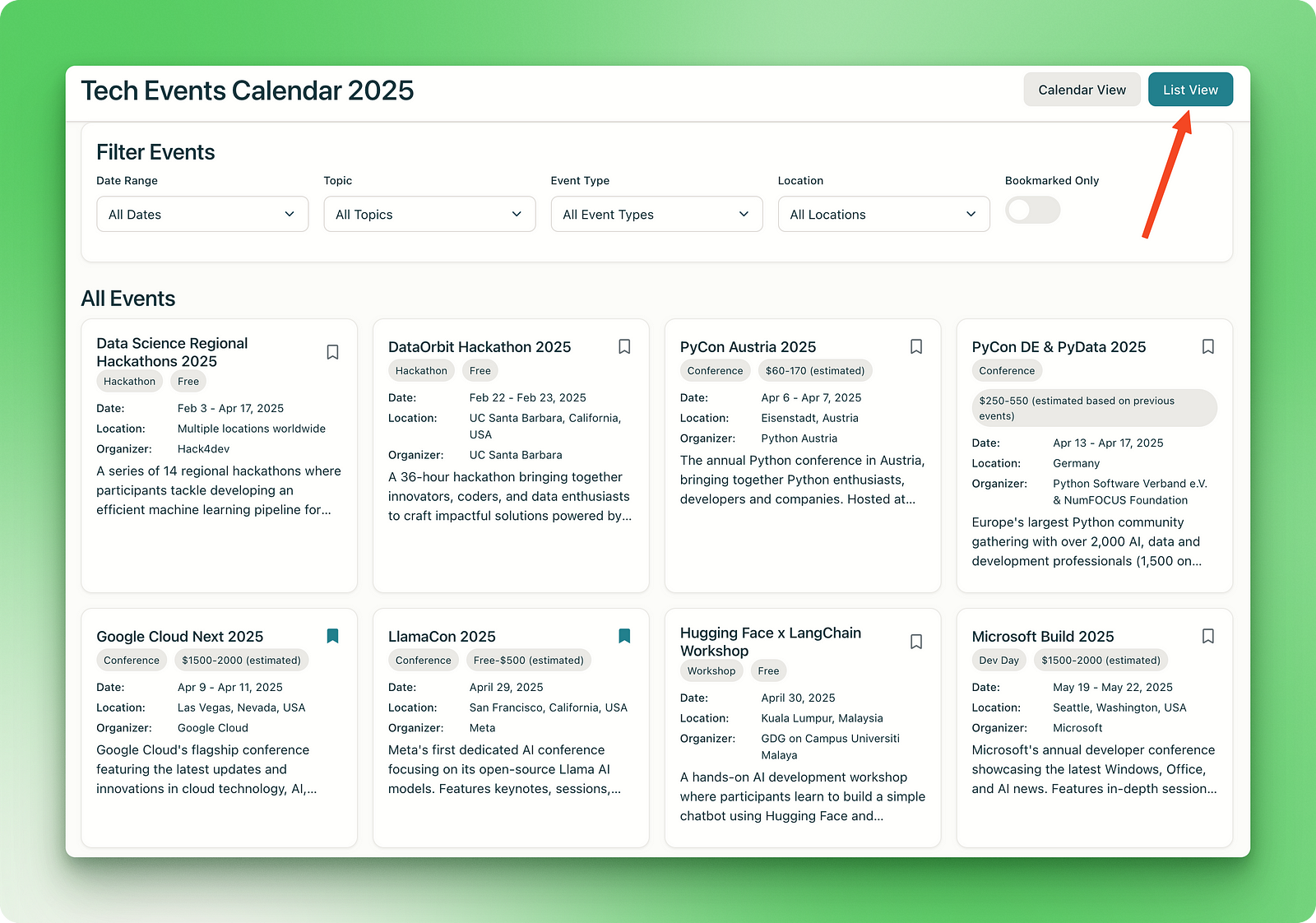Open the All Event Types dropdown
This screenshot has width=1316, height=923.
click(x=656, y=214)
